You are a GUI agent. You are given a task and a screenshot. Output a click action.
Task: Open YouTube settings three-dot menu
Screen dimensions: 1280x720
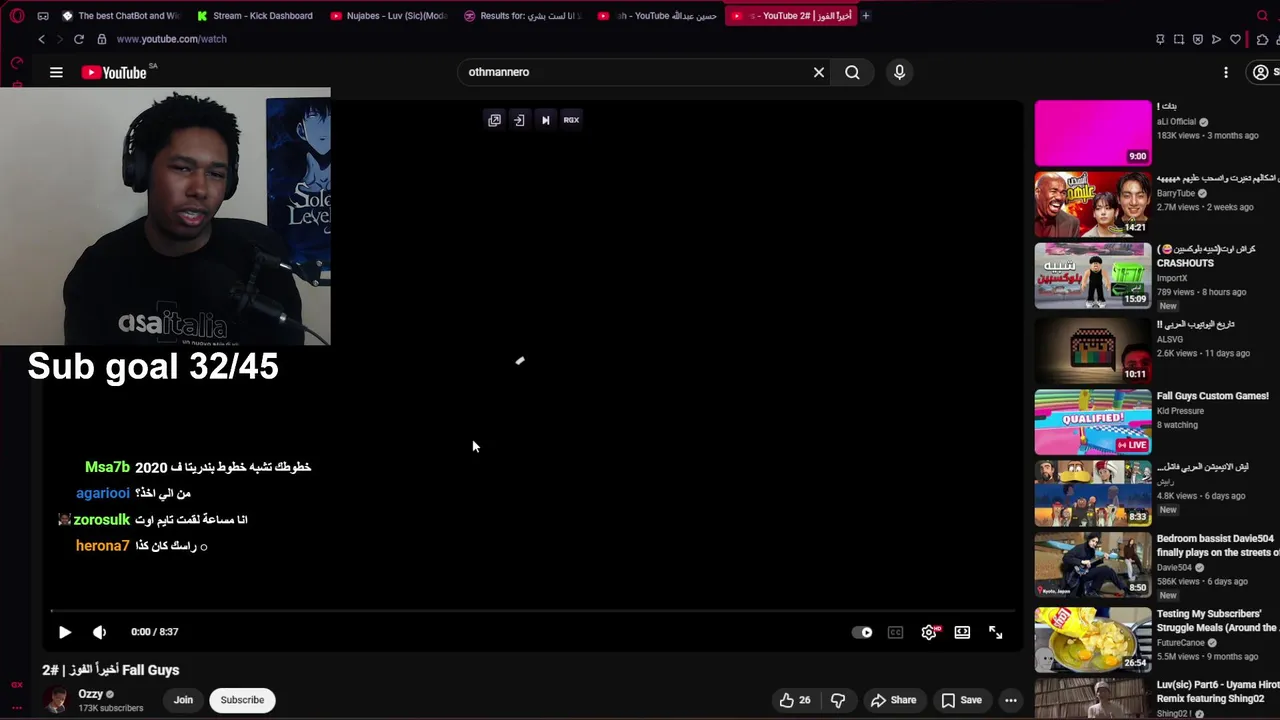coord(1226,72)
